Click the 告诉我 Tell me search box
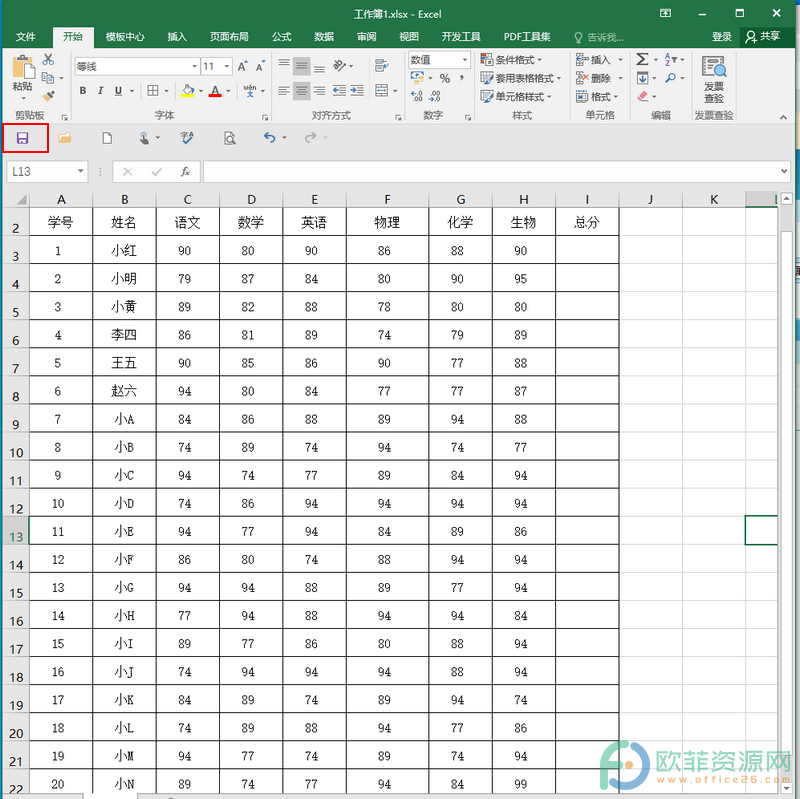 598,37
